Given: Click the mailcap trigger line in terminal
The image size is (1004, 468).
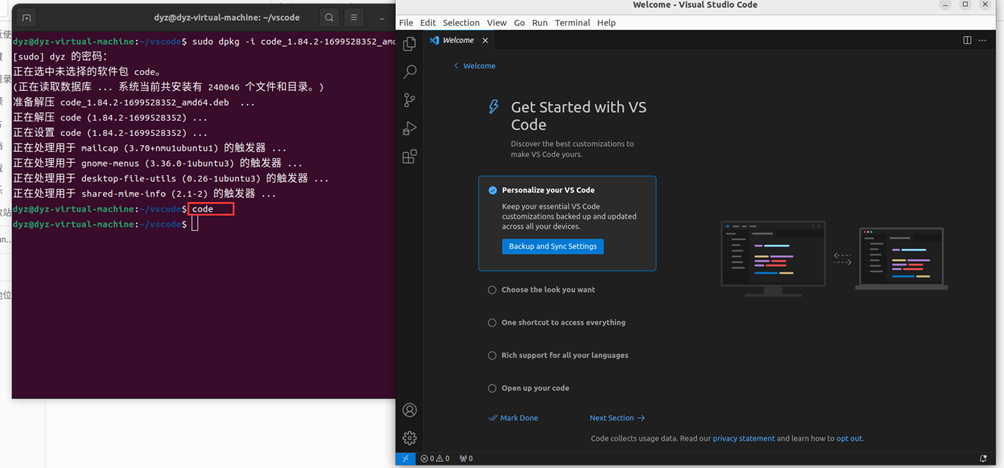Looking at the screenshot, I should (x=150, y=149).
